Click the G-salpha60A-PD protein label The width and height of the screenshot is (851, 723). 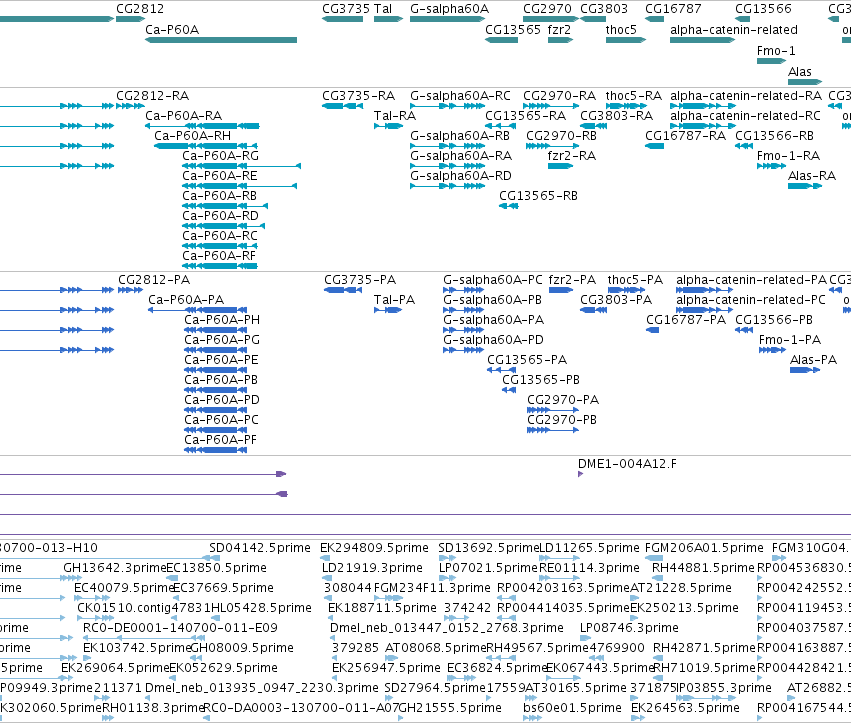tap(493, 340)
